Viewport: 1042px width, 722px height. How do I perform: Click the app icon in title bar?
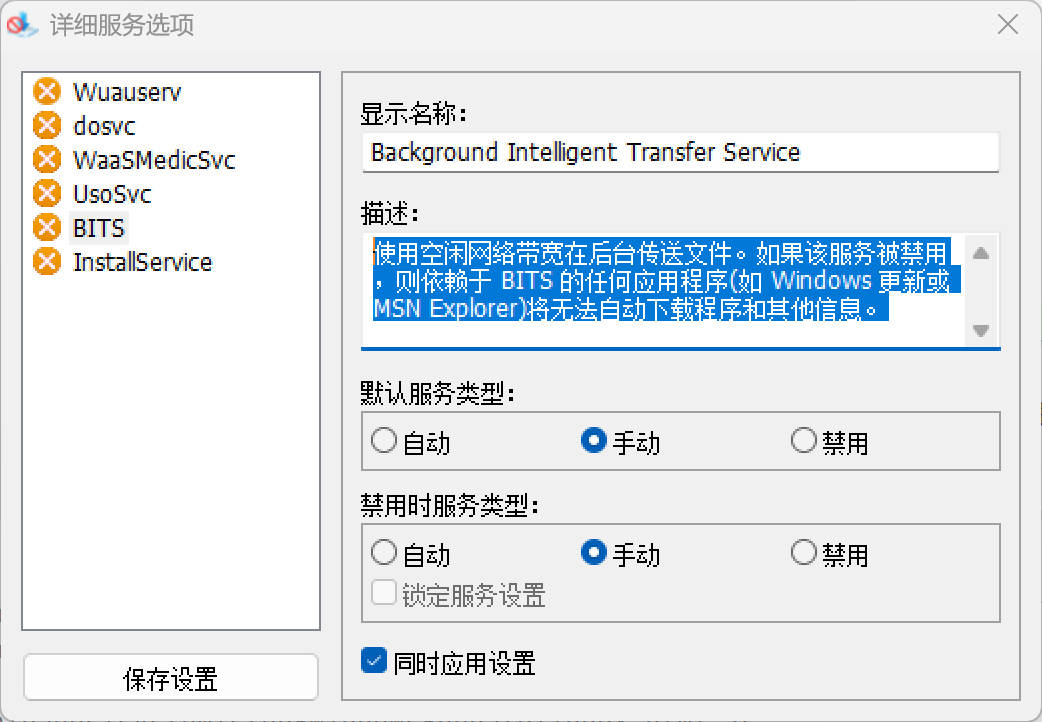pos(21,25)
